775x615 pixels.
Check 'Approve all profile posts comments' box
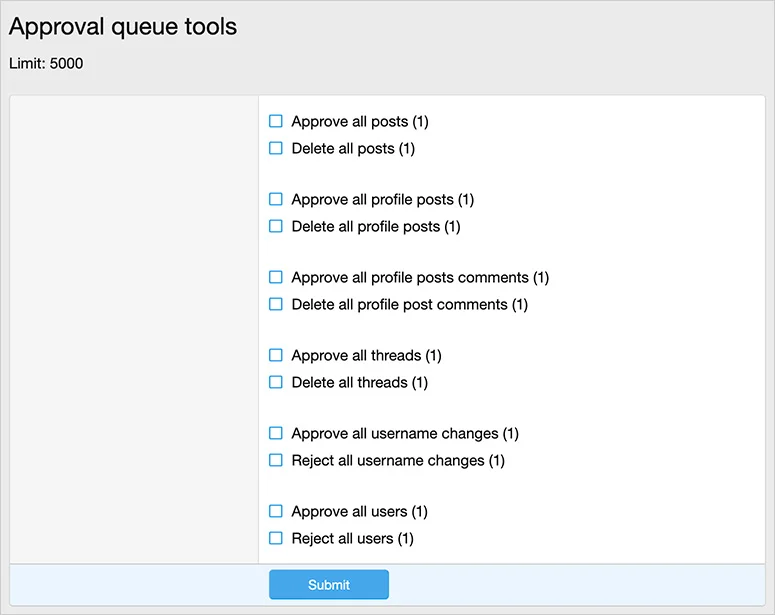tap(276, 277)
